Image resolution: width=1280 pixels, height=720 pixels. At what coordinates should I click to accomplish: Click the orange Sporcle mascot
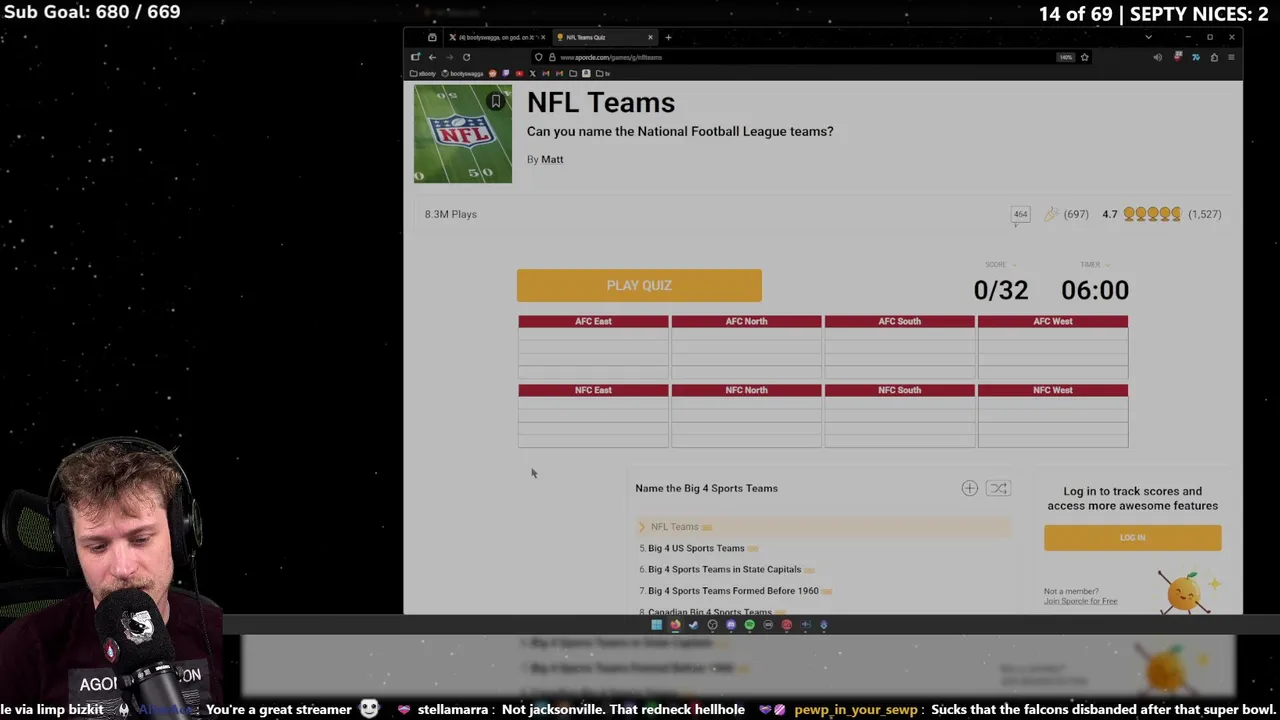tap(1184, 591)
